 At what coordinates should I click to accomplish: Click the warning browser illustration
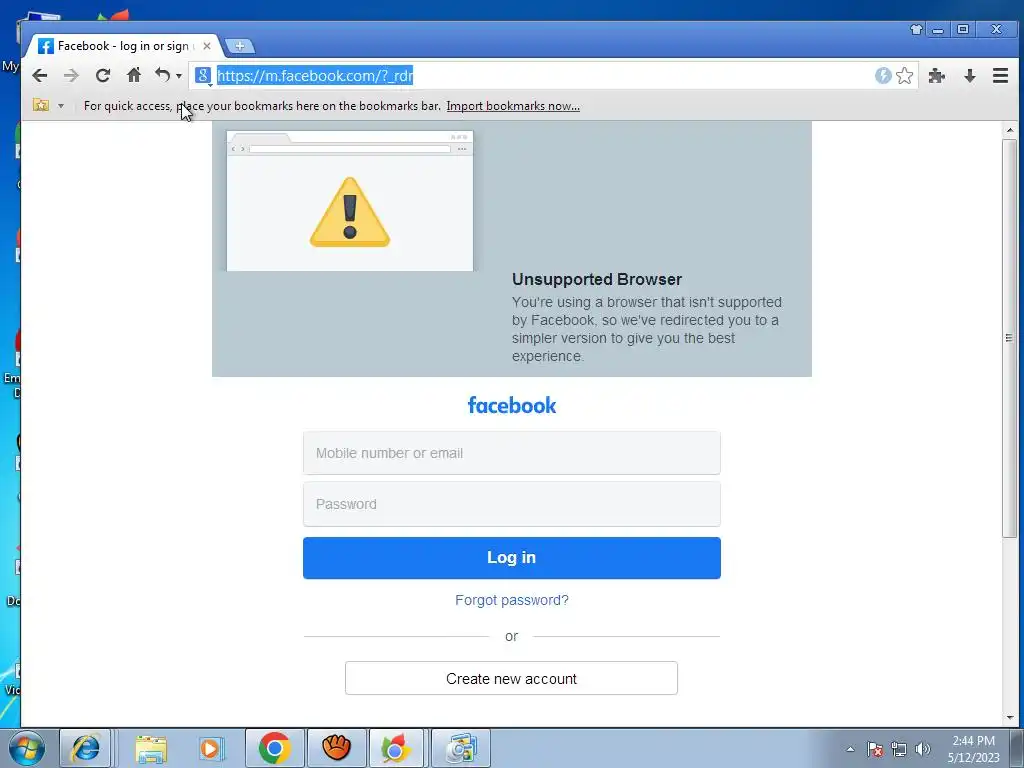click(x=349, y=200)
